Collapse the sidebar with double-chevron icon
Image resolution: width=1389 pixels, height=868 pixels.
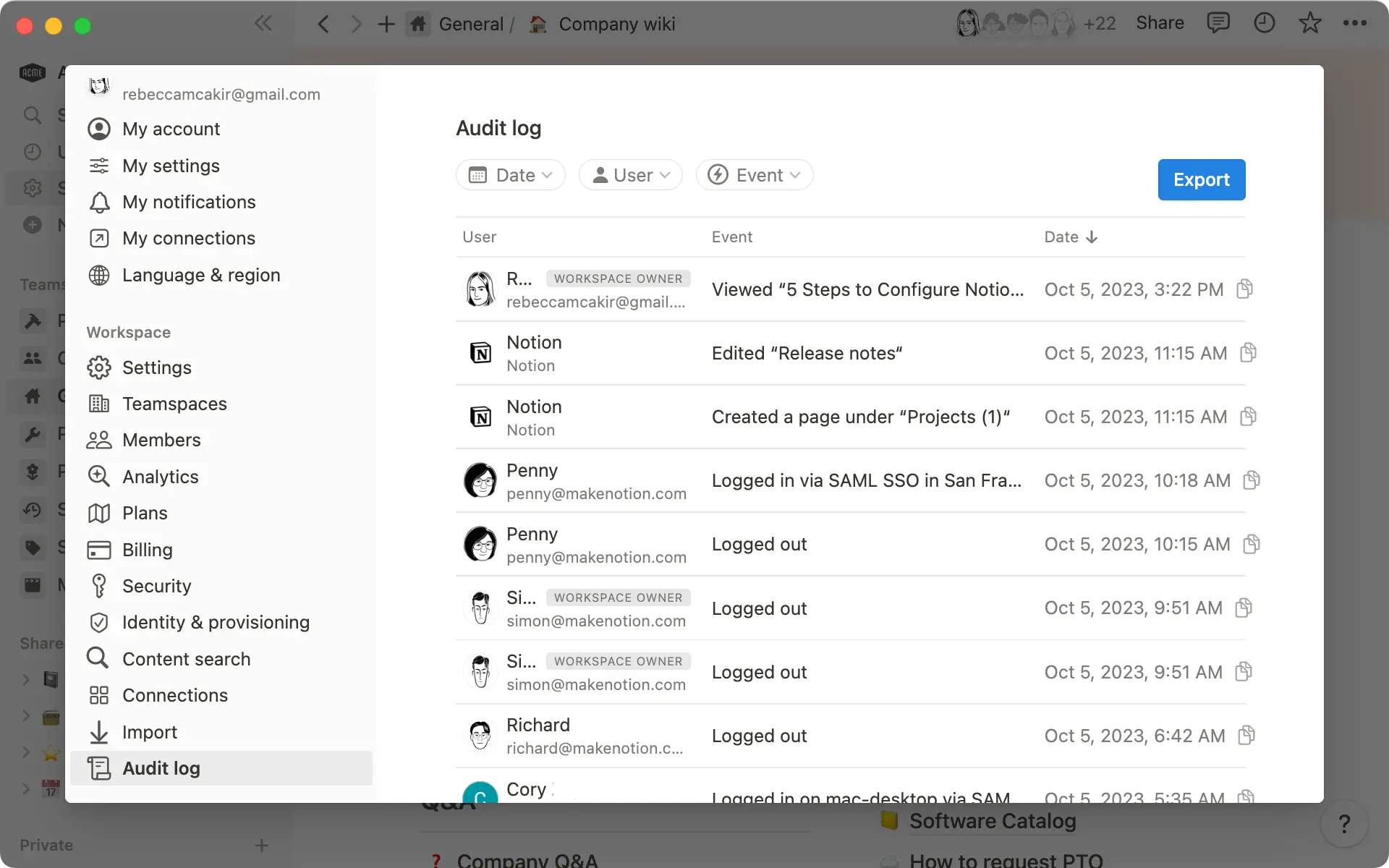263,22
